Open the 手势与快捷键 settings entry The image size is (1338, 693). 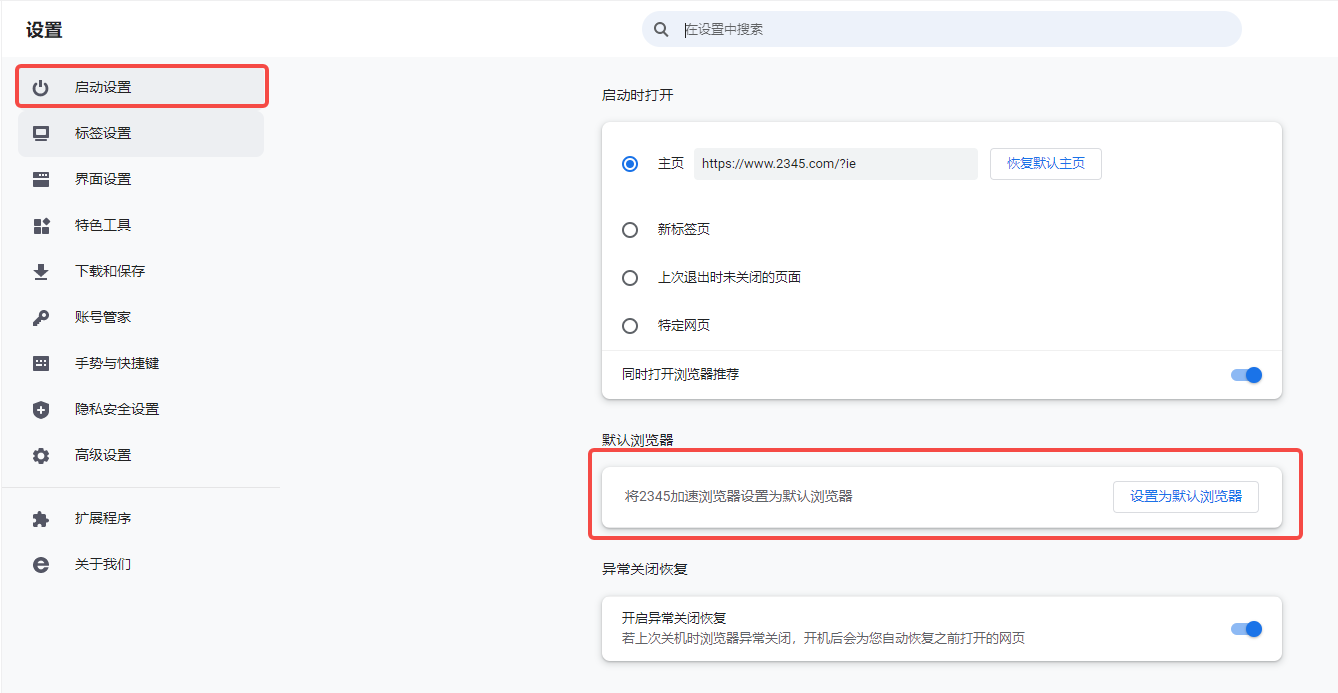(40, 362)
